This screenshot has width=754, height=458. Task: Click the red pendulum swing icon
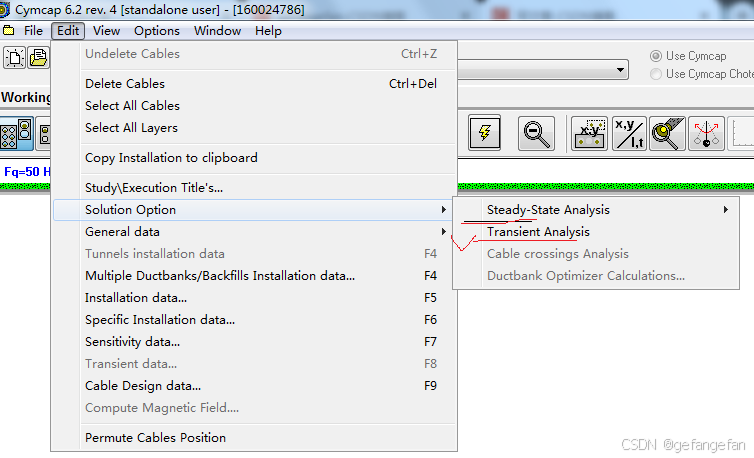706,133
